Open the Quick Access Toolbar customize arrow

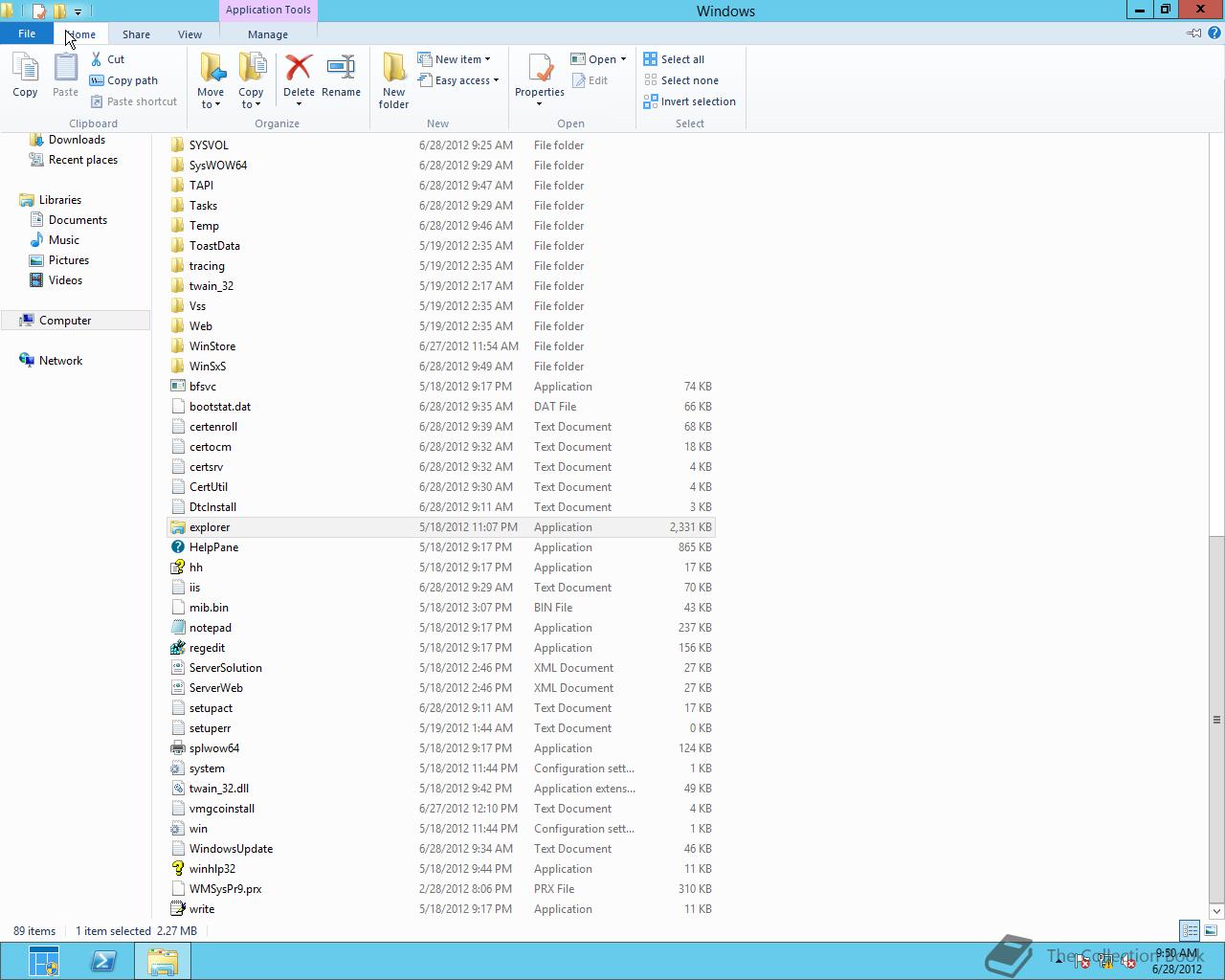78,11
